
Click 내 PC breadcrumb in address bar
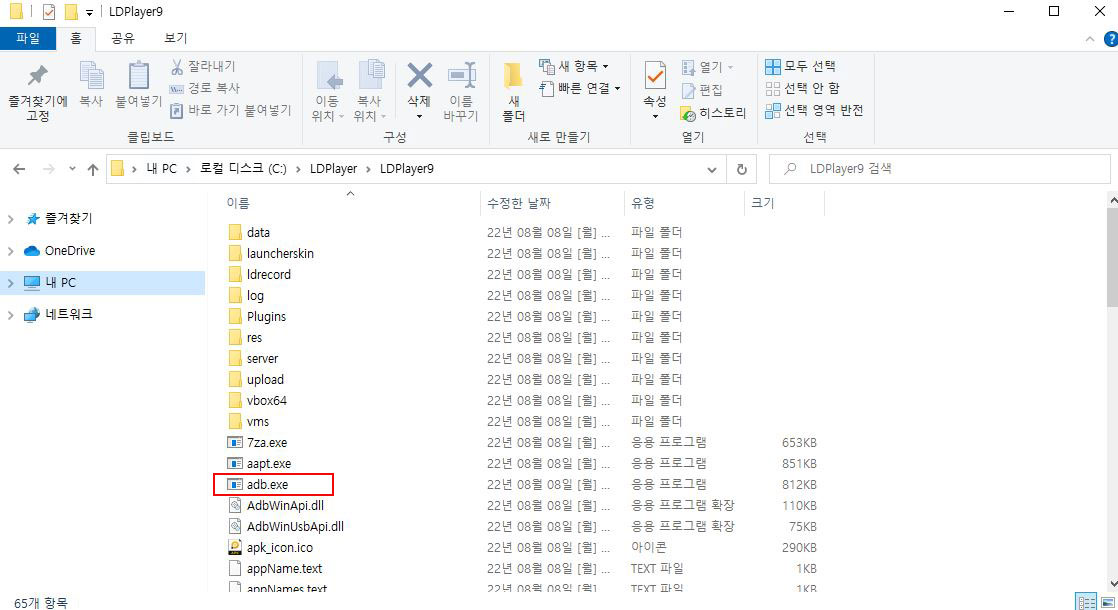coord(161,169)
